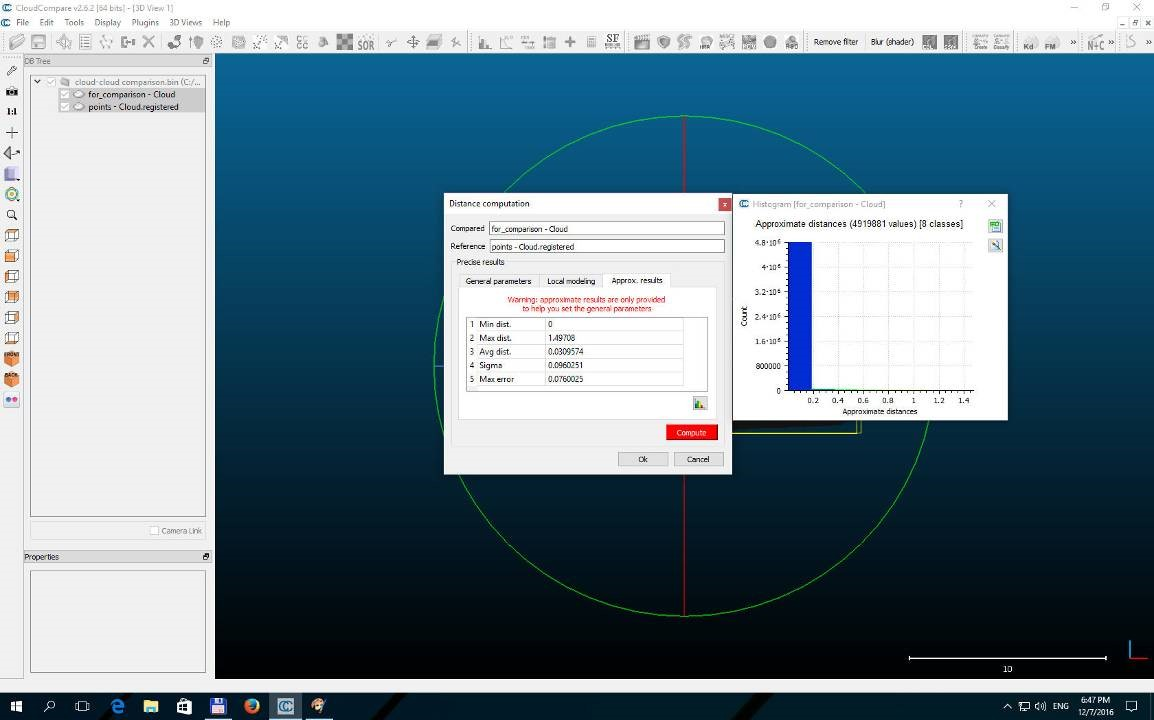This screenshot has width=1154, height=720.
Task: Click the export icon in Histogram window
Action: (995, 226)
